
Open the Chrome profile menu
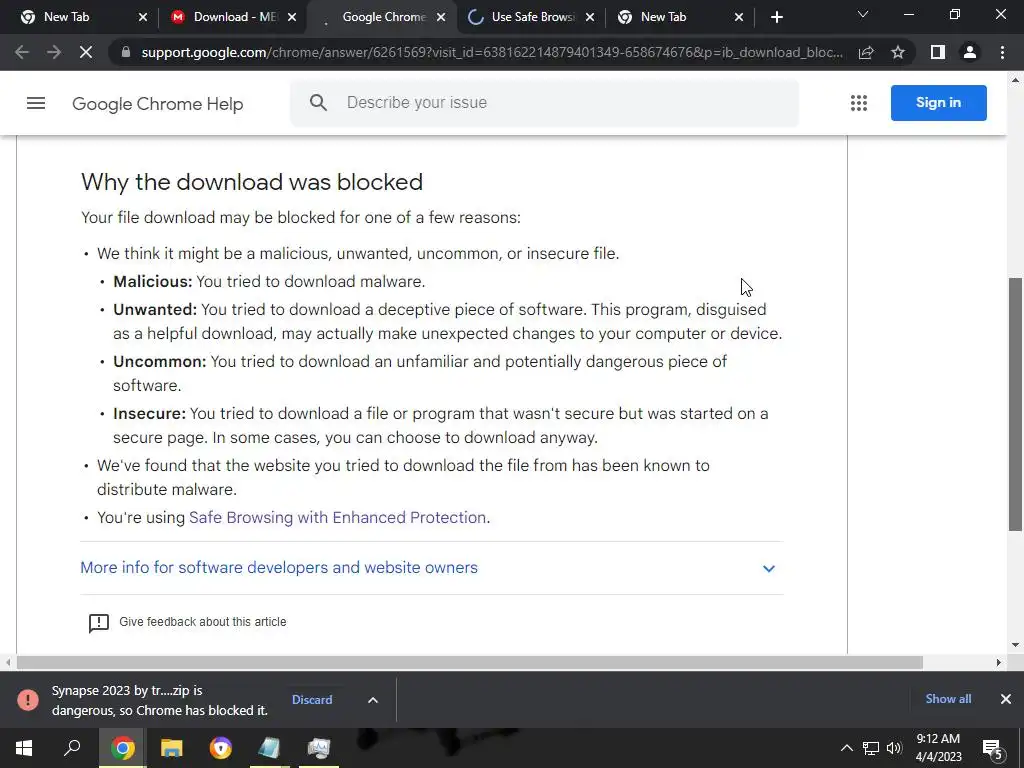970,52
